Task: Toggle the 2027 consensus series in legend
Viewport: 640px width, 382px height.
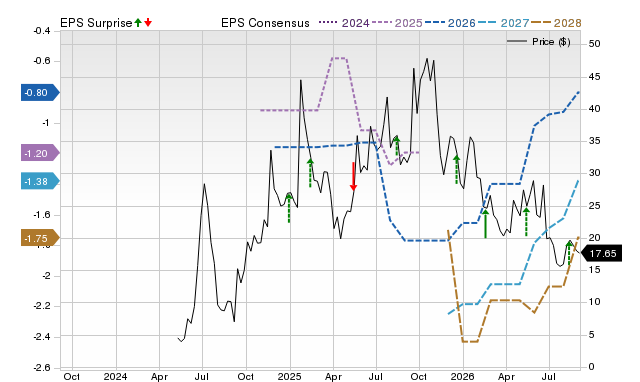Action: (x=503, y=23)
